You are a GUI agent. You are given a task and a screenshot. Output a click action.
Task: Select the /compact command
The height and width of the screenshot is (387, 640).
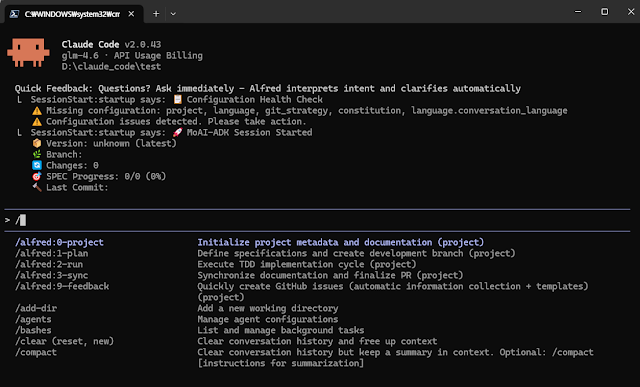[36, 352]
